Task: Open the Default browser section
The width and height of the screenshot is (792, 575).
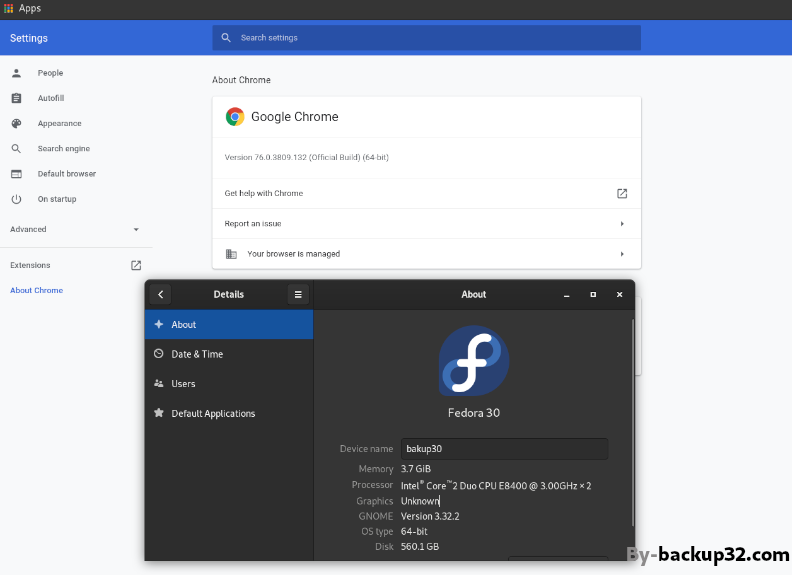Action: (x=67, y=174)
